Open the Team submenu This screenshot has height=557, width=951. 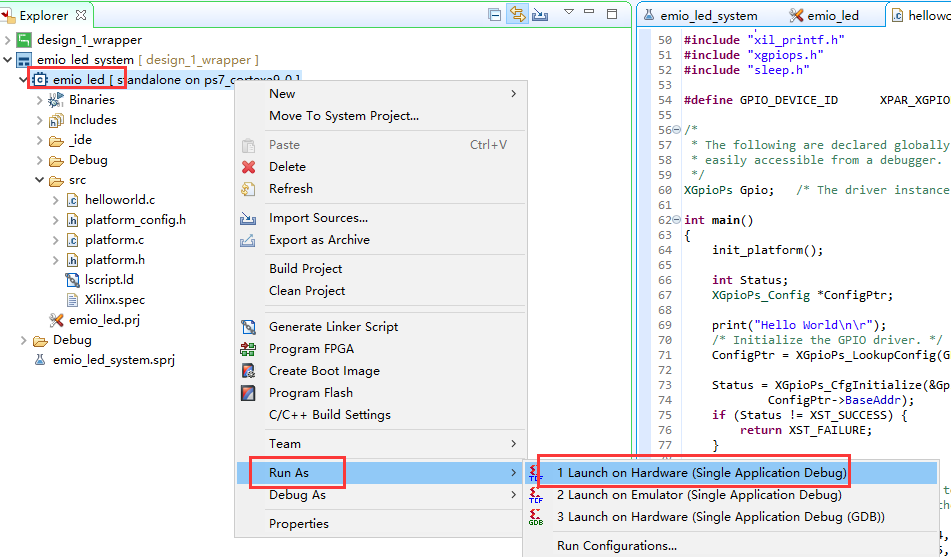(x=380, y=444)
